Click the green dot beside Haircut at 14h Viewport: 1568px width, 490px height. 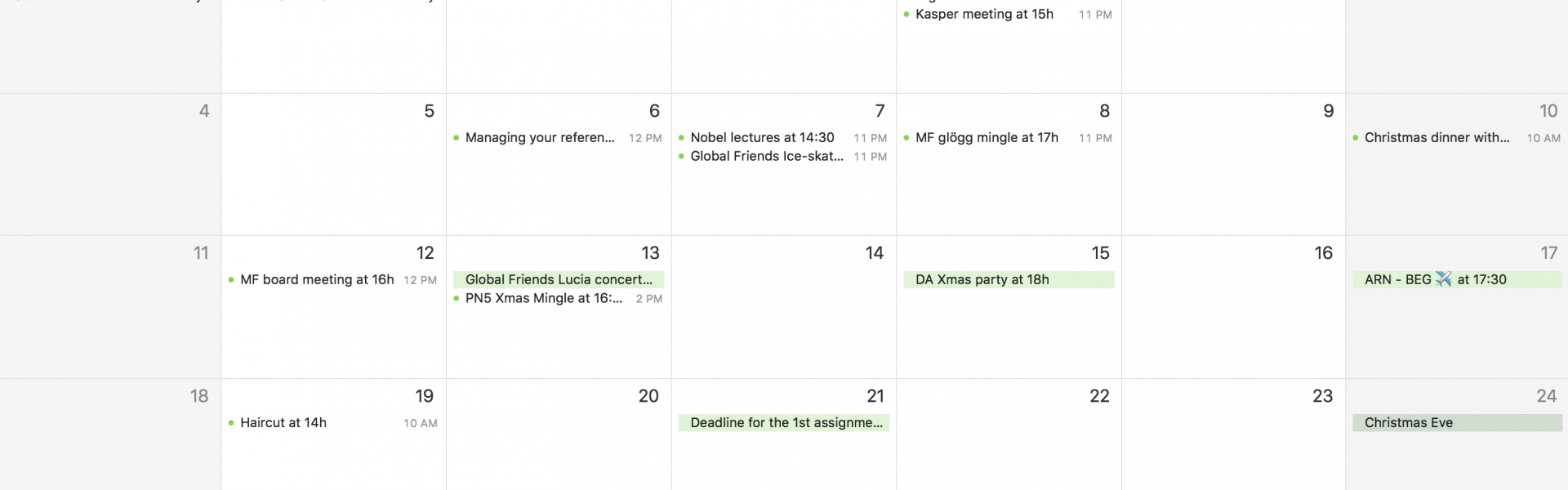click(231, 423)
